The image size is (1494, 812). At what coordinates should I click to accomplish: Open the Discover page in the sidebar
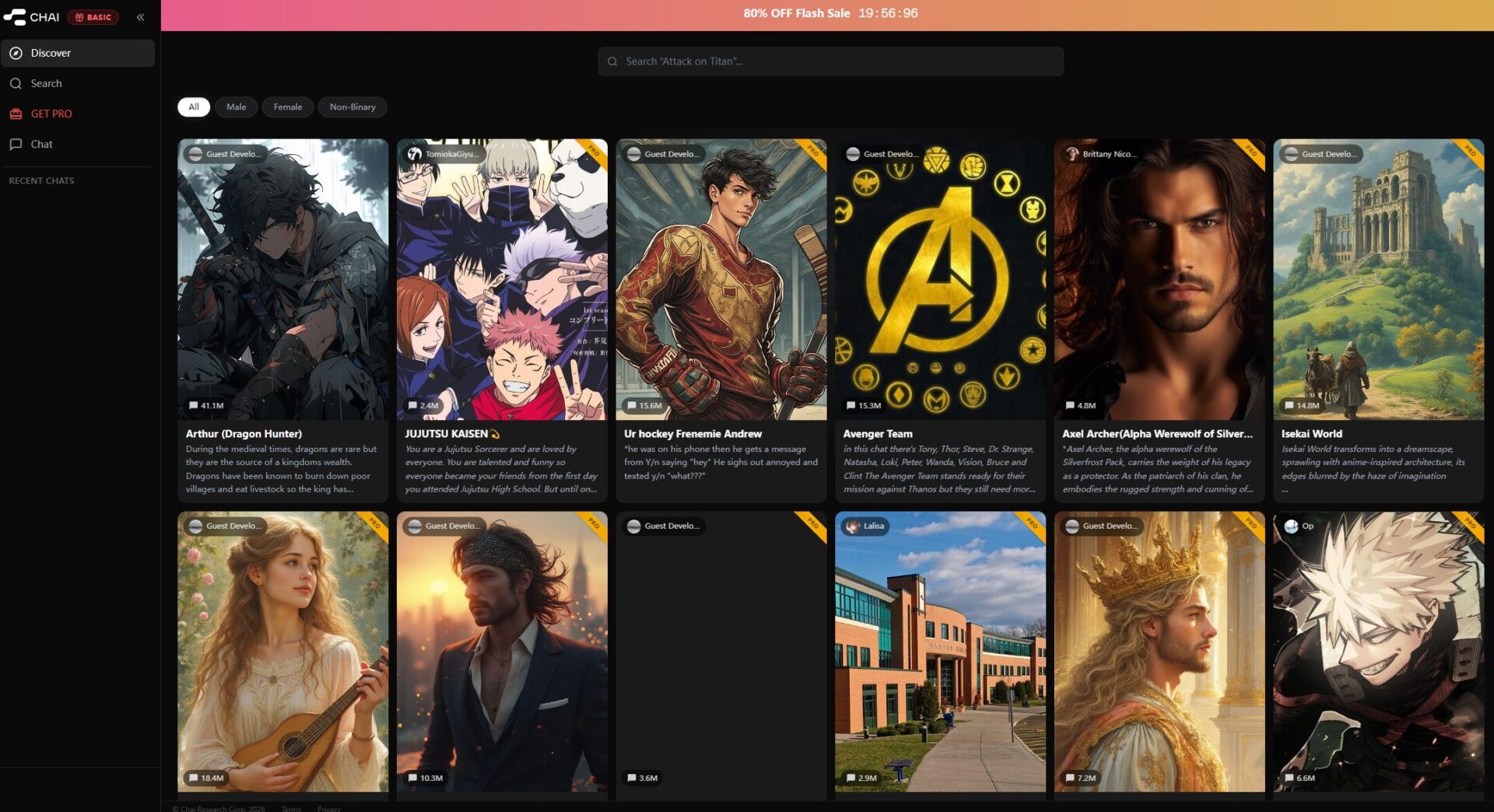pyautogui.click(x=78, y=53)
